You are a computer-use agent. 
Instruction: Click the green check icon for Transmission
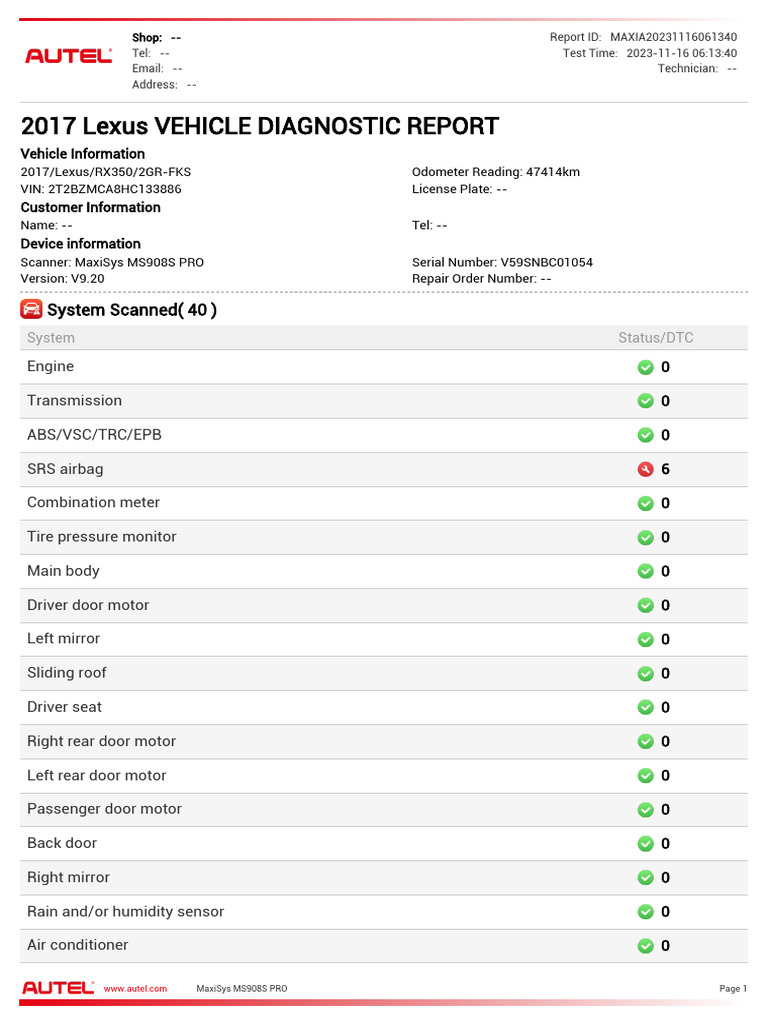[645, 401]
